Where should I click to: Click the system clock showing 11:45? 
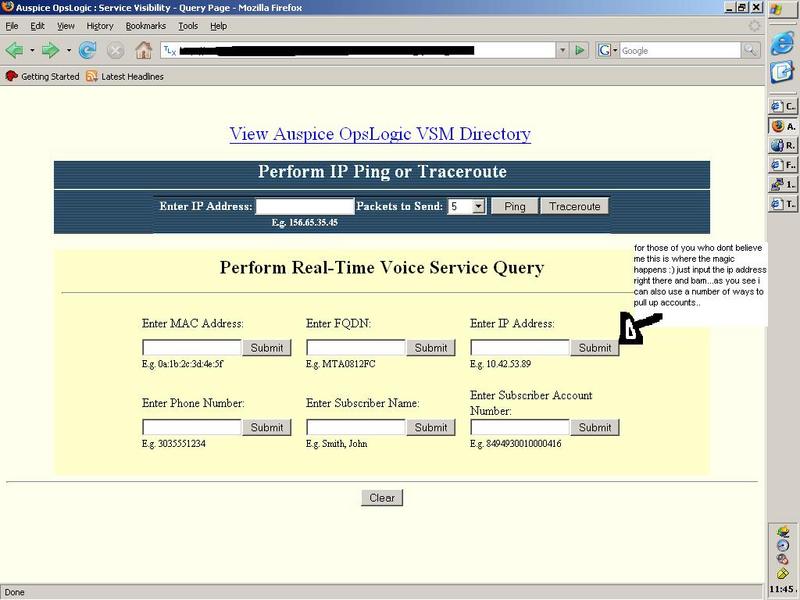point(783,589)
